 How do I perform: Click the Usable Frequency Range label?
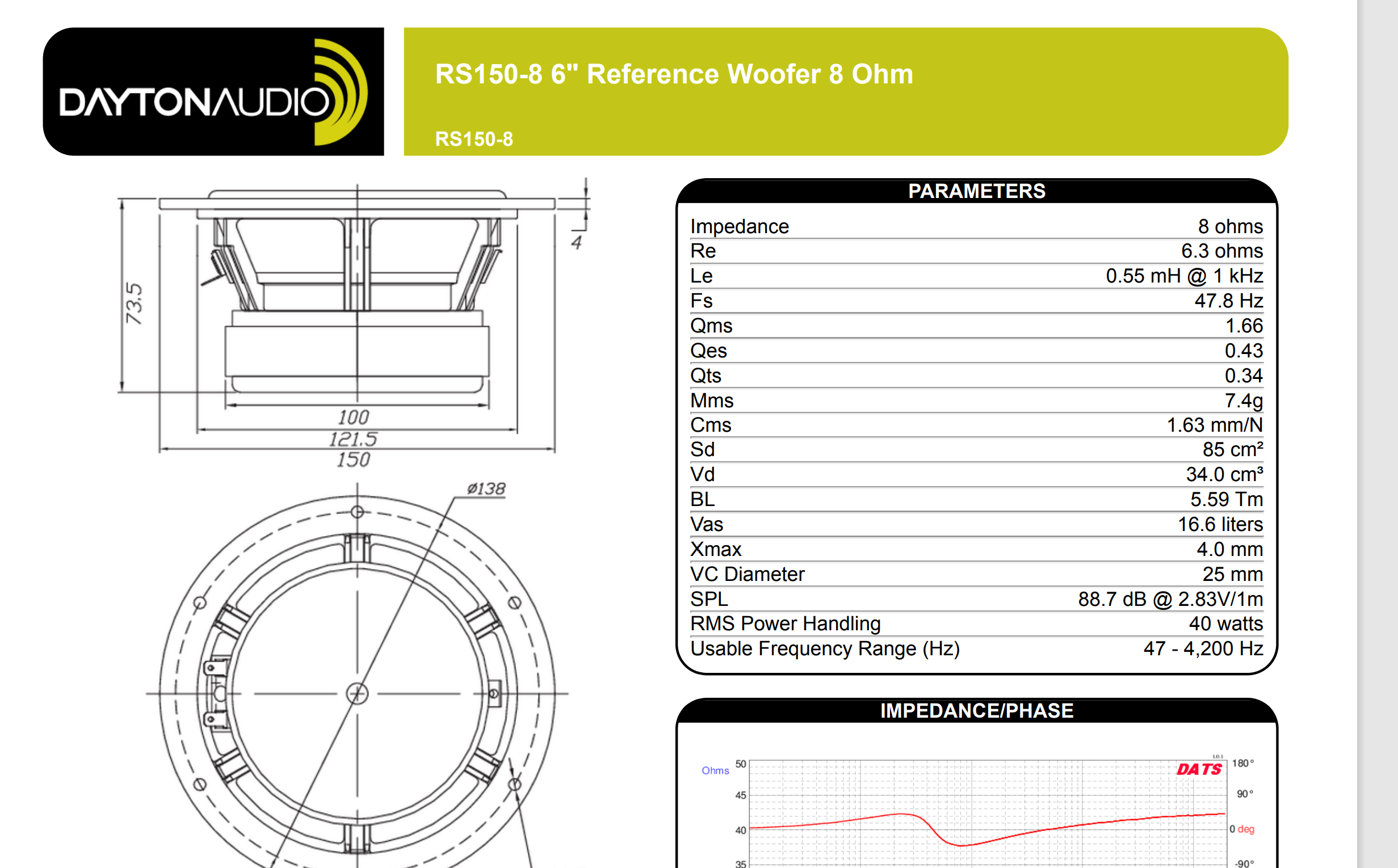pos(825,648)
